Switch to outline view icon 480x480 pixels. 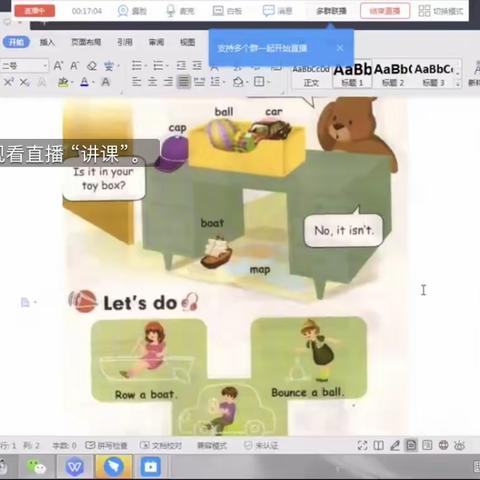pos(427,445)
